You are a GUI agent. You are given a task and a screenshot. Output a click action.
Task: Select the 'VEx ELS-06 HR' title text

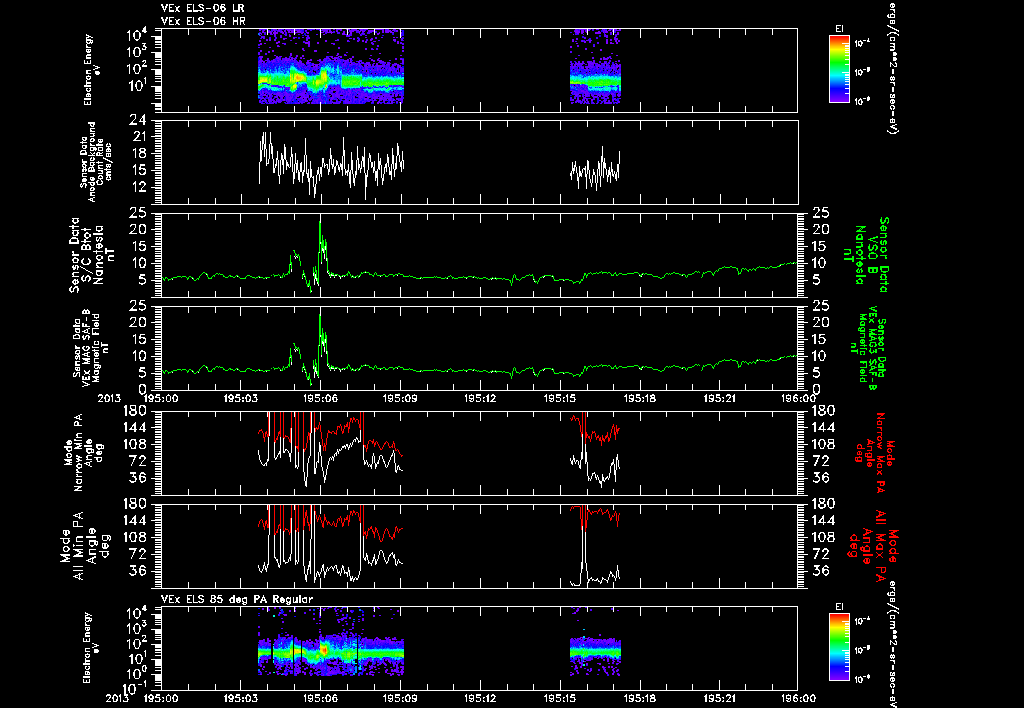pos(202,22)
